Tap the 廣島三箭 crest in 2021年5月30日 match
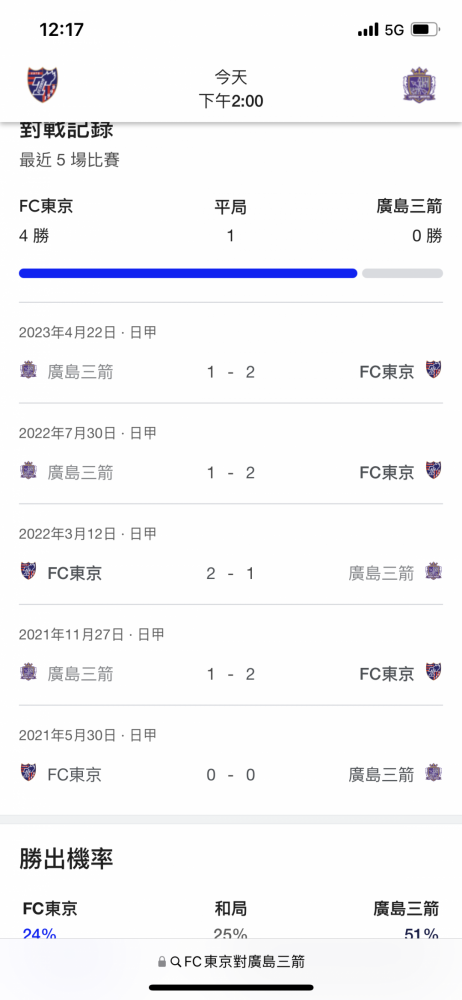The width and height of the screenshot is (462, 1000). point(434,774)
